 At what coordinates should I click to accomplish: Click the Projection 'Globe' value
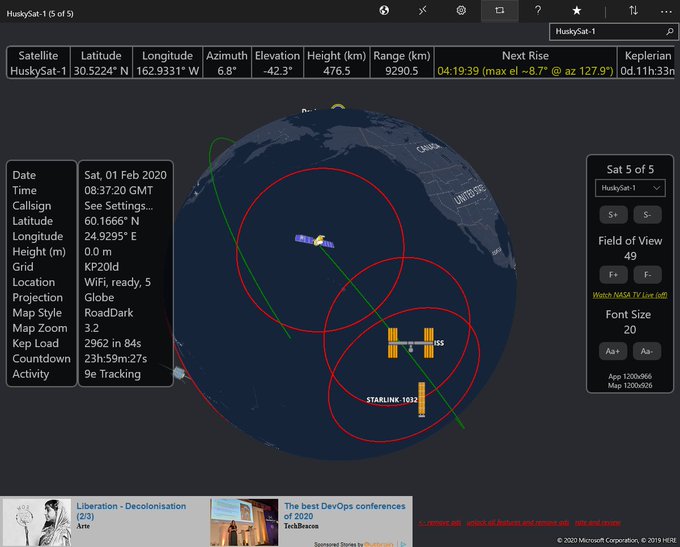[99, 298]
